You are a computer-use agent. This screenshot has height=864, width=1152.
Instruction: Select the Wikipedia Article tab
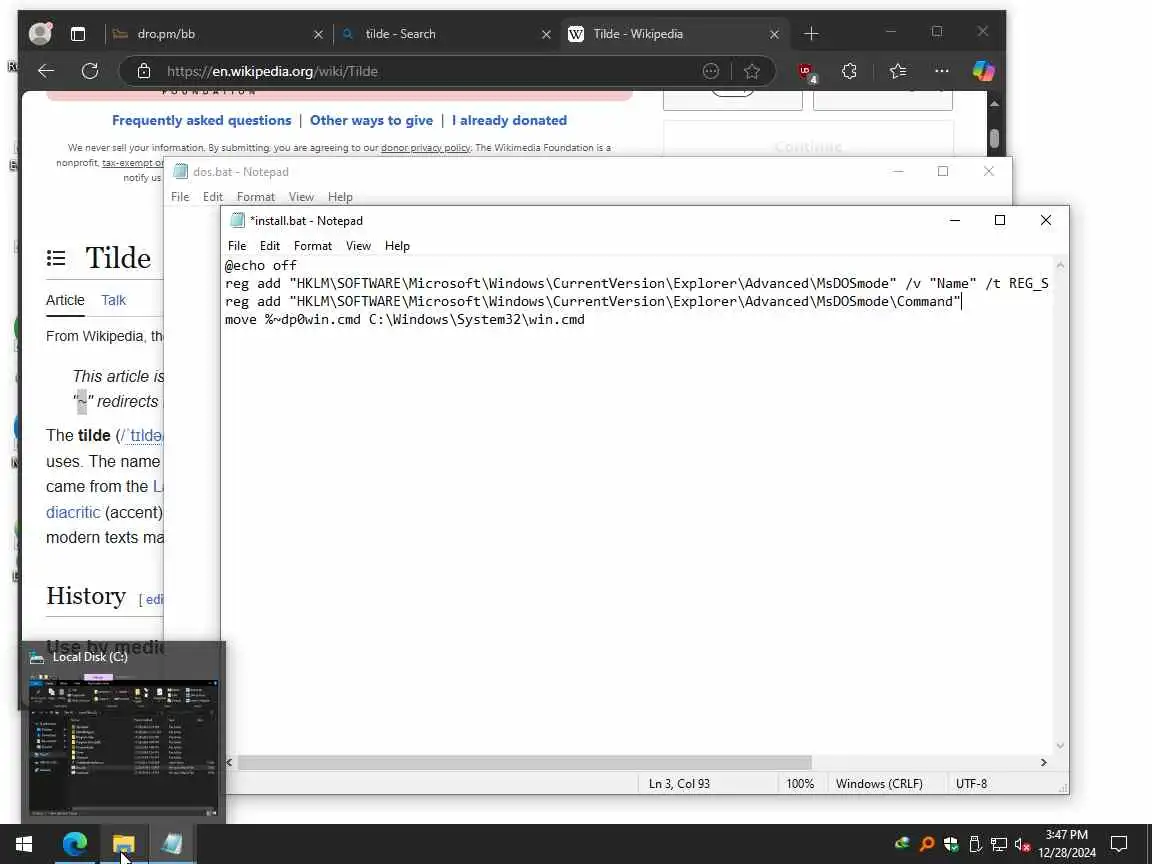click(x=65, y=300)
